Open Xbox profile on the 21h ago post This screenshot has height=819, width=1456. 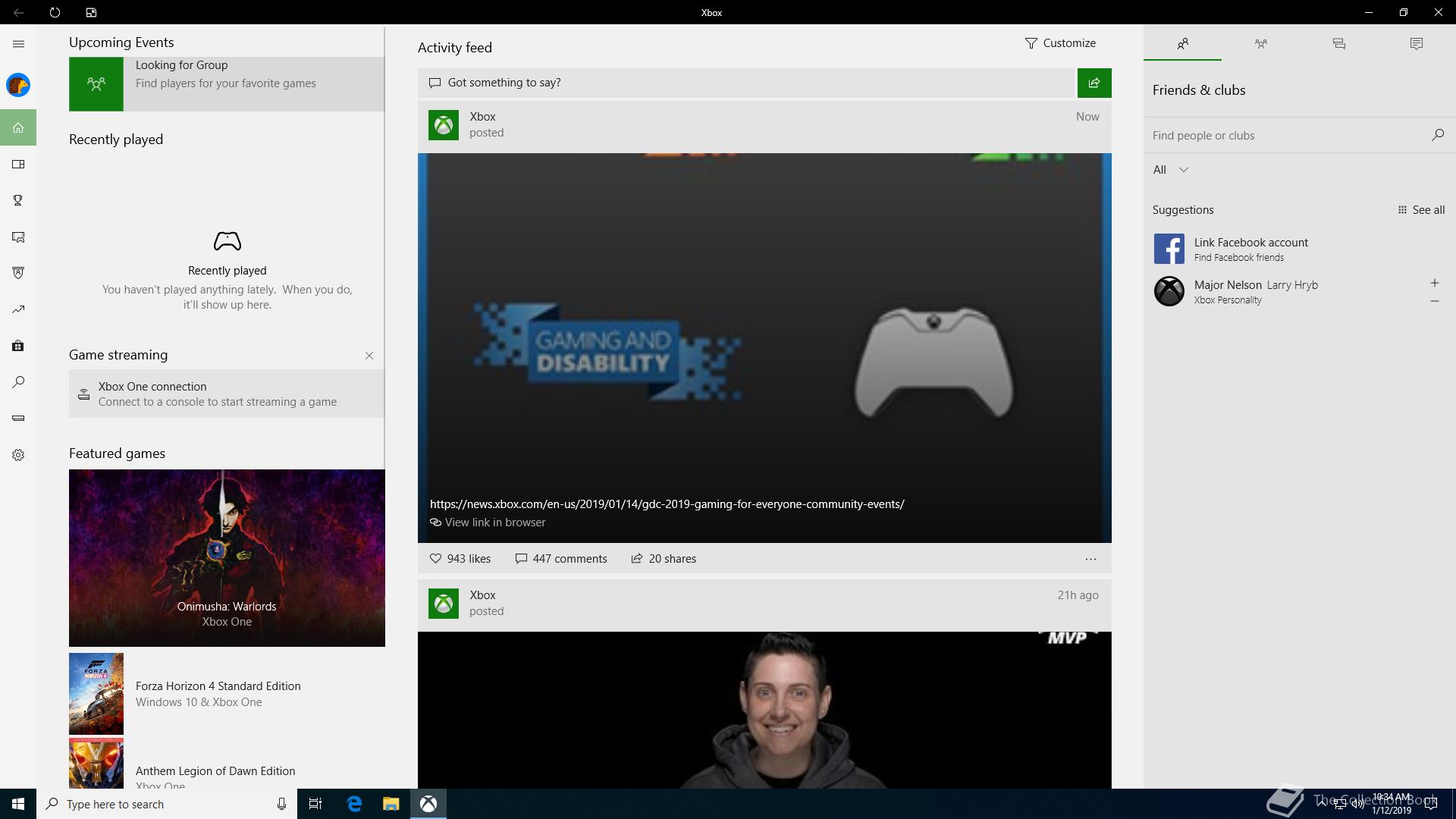pos(444,604)
